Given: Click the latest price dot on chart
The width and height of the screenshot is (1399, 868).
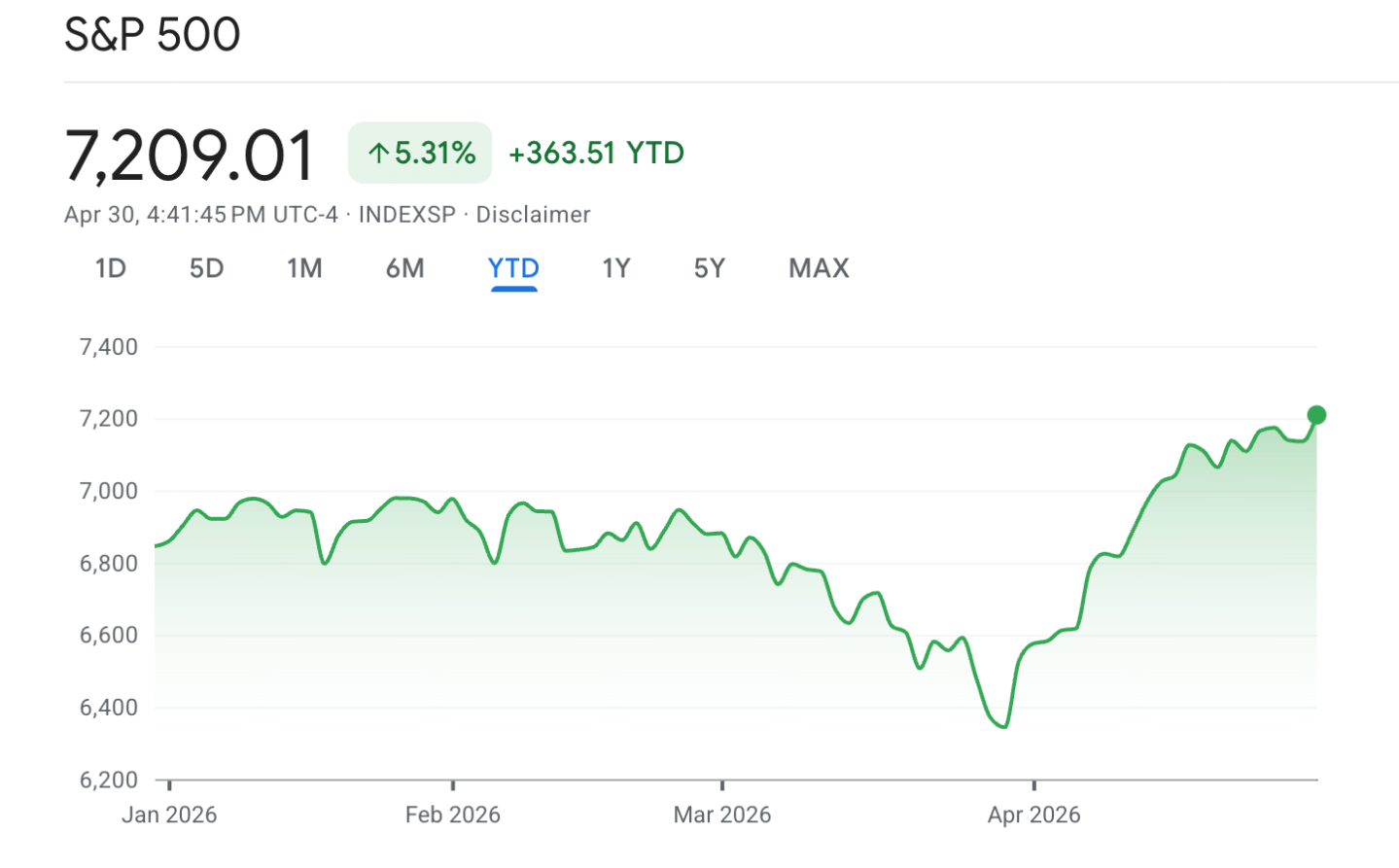Looking at the screenshot, I should click(1316, 415).
